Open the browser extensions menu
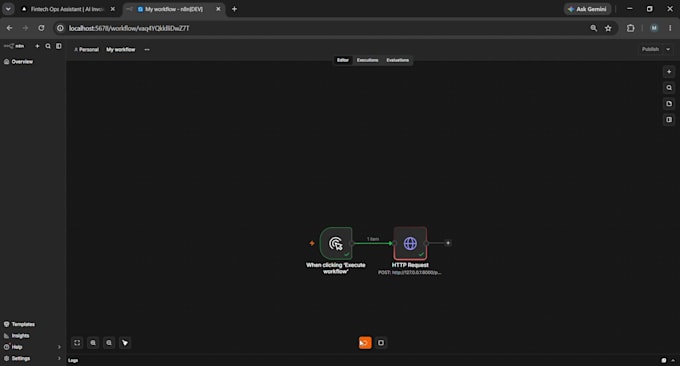680x366 pixels. coord(631,28)
